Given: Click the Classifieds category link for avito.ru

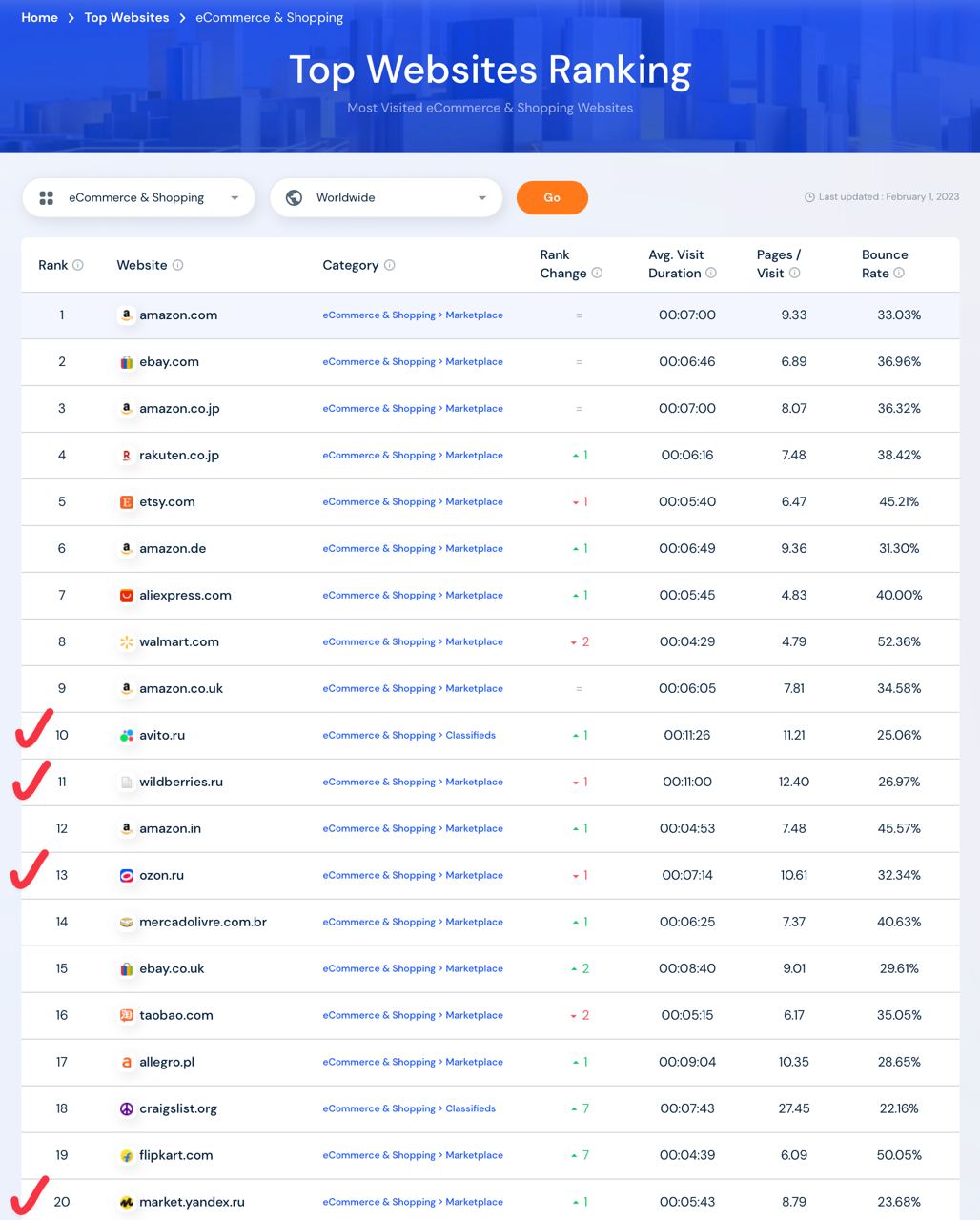Looking at the screenshot, I should pyautogui.click(x=471, y=735).
